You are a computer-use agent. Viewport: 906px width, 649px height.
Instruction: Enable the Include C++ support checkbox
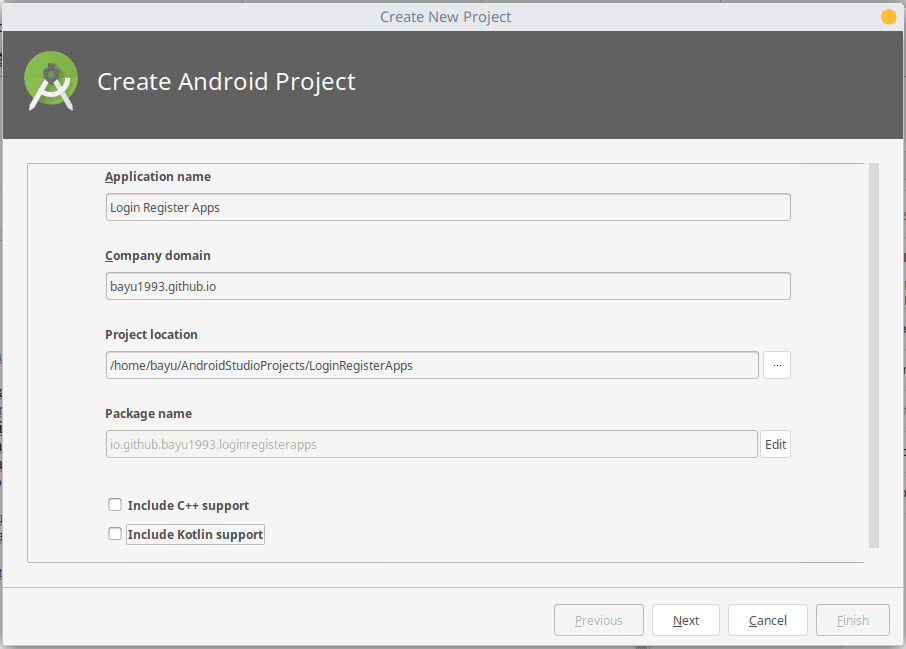click(115, 505)
